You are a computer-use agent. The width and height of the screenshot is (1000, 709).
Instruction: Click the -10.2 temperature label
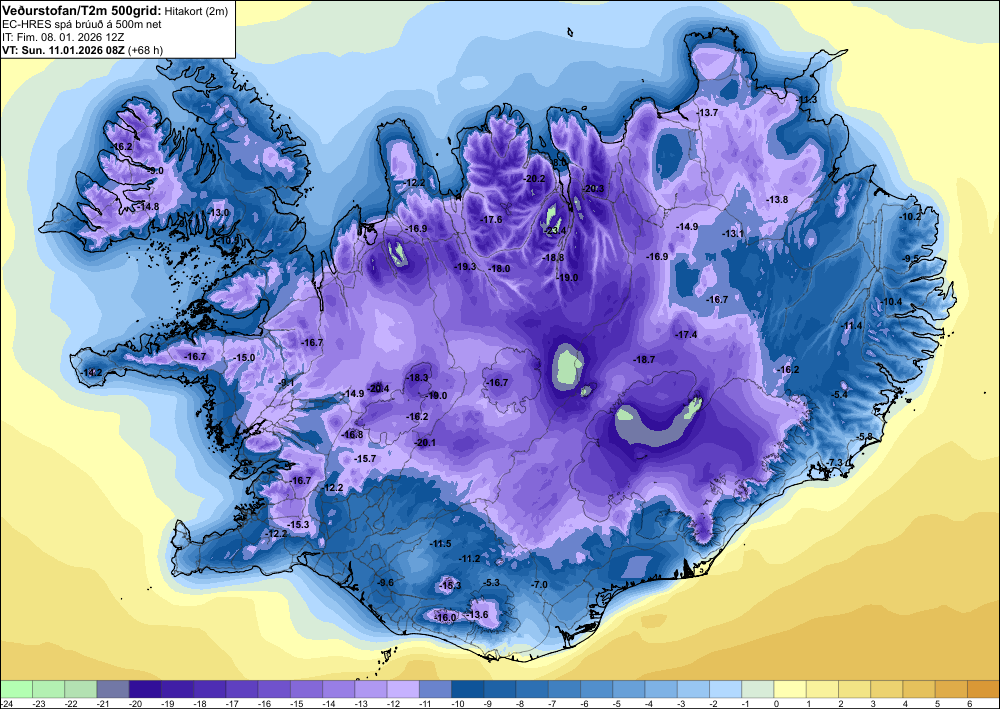coord(910,217)
